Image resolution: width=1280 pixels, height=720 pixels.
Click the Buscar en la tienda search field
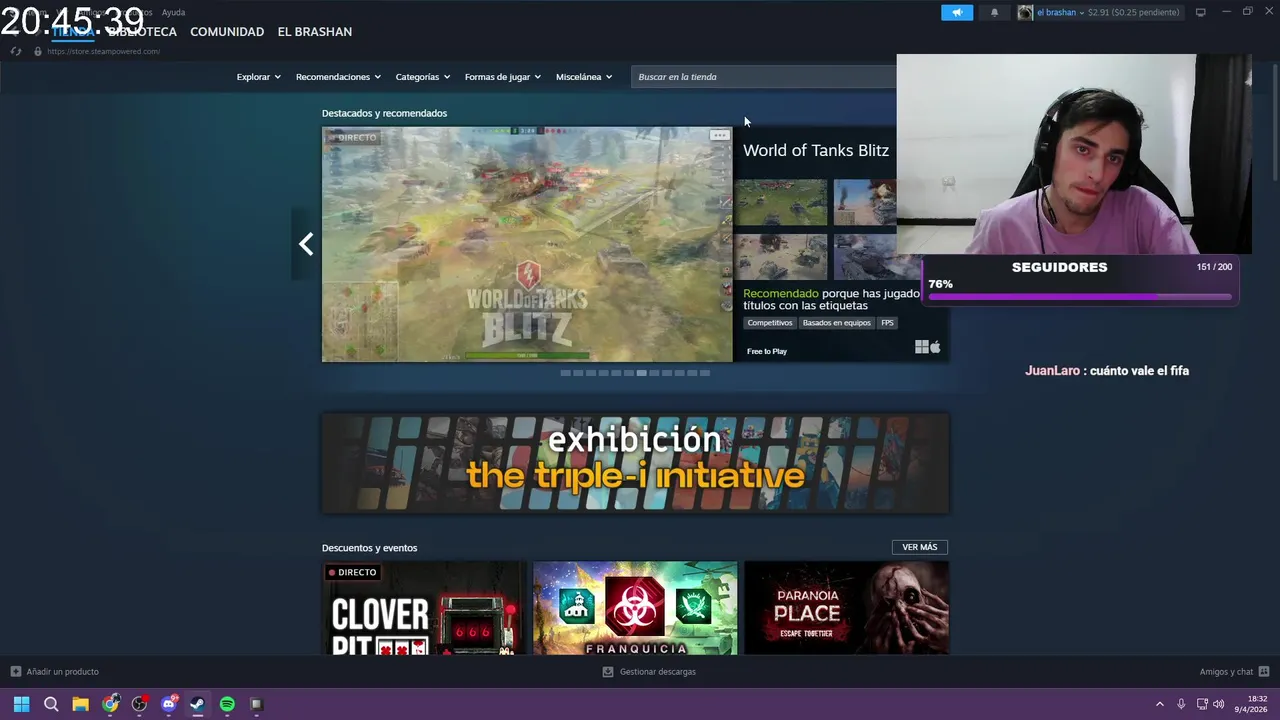point(764,77)
